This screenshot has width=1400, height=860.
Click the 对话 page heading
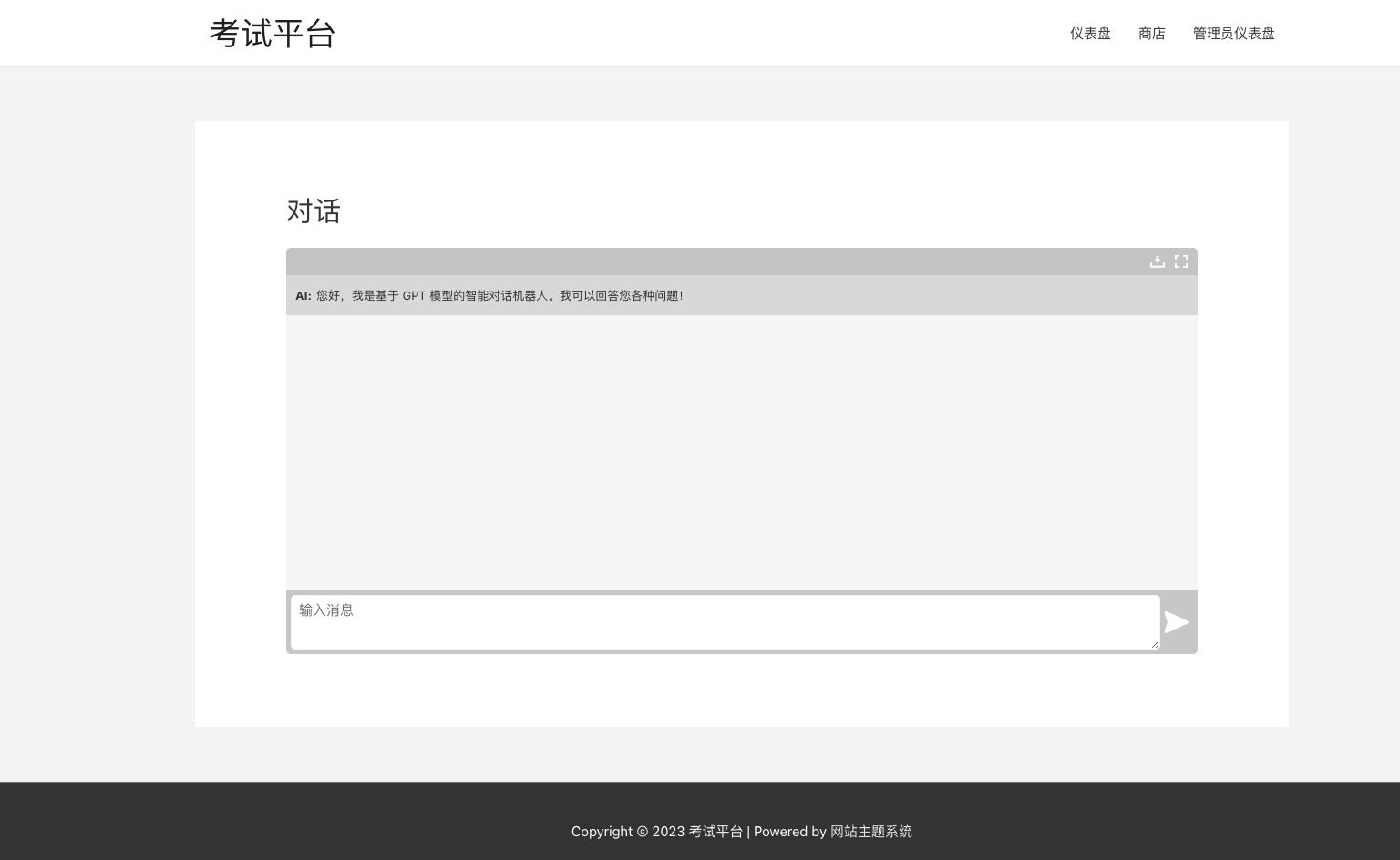click(314, 211)
